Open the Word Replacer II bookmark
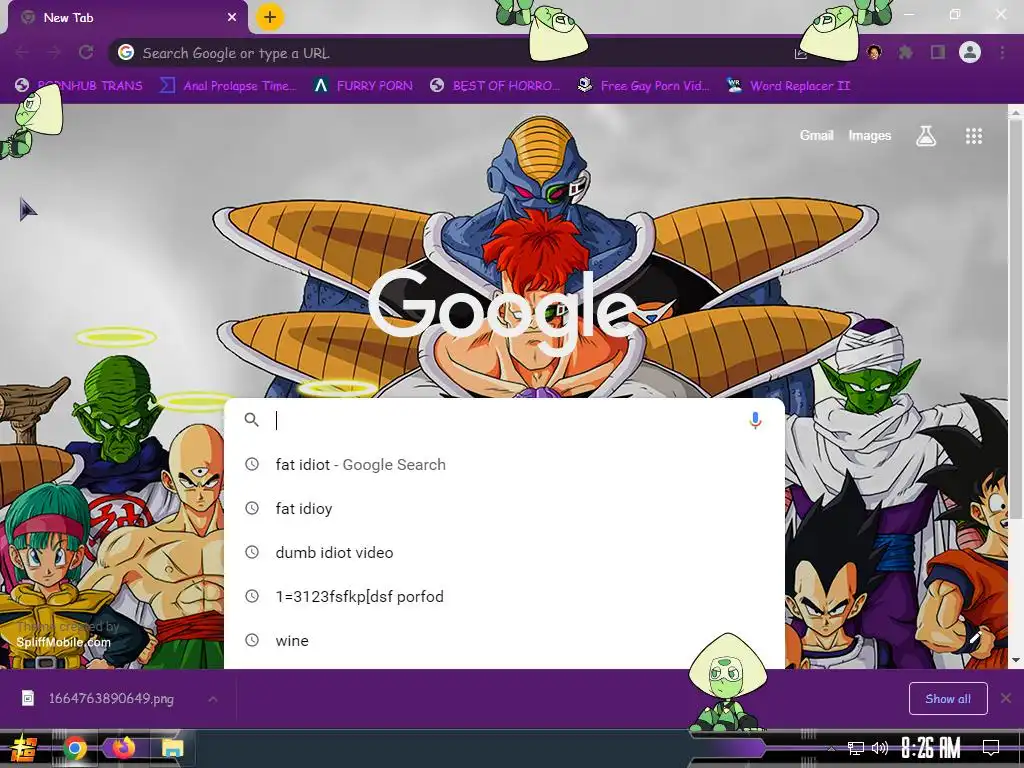The width and height of the screenshot is (1024, 768). point(788,86)
